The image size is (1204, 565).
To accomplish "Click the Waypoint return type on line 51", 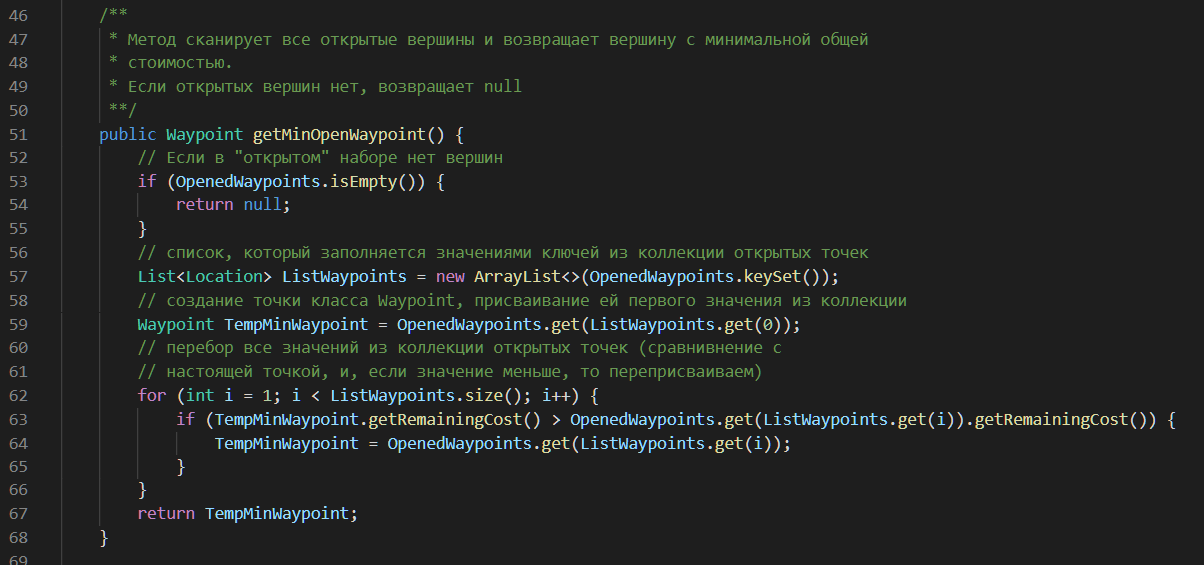I will pos(205,134).
